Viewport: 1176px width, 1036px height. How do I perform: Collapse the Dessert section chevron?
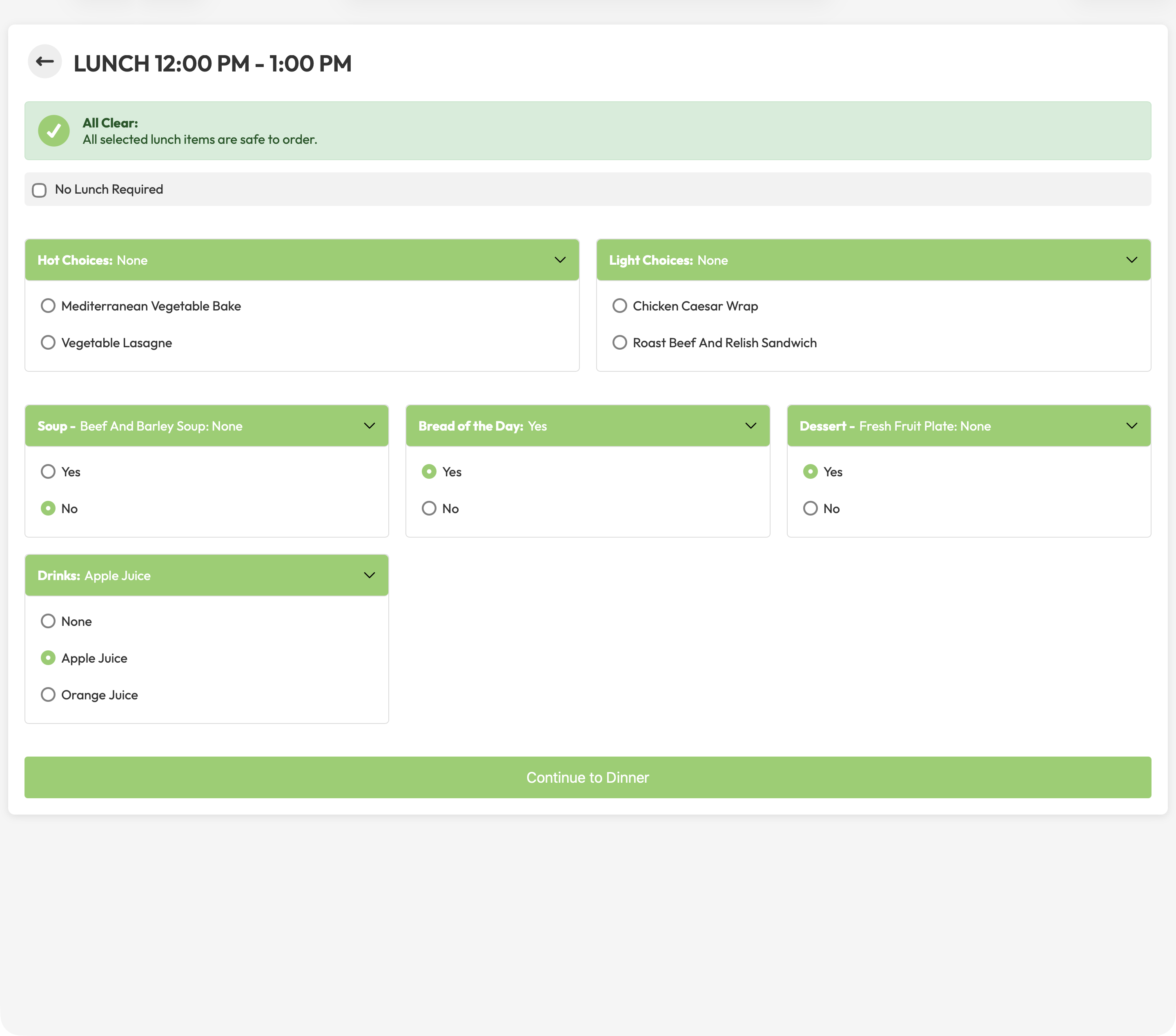[1131, 426]
